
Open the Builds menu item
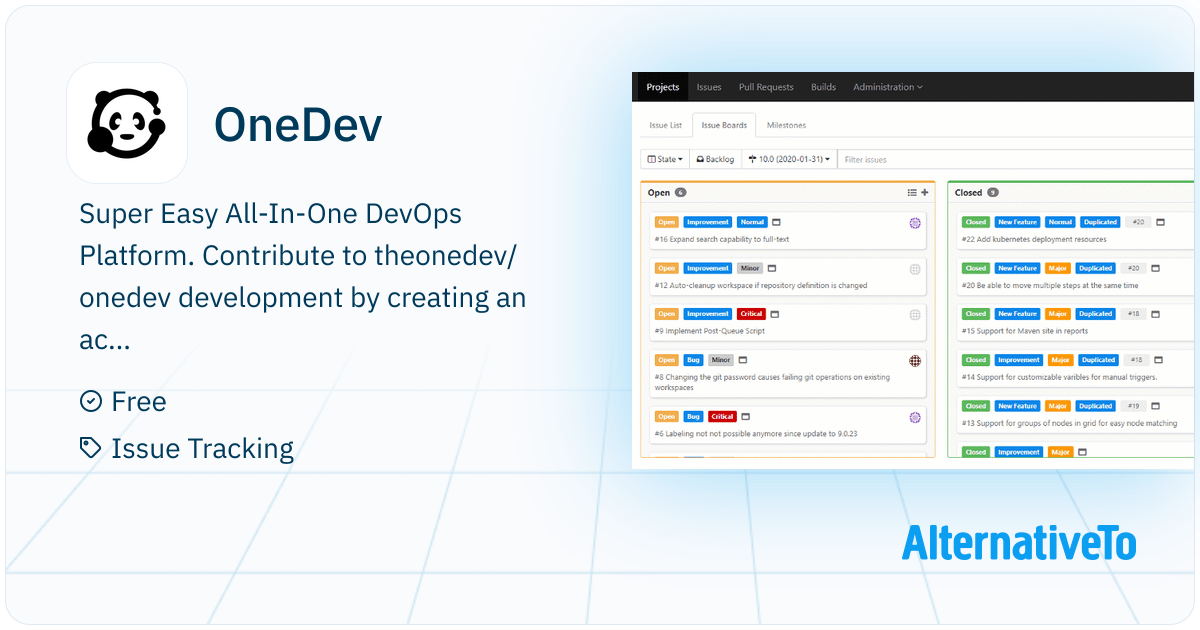(824, 87)
